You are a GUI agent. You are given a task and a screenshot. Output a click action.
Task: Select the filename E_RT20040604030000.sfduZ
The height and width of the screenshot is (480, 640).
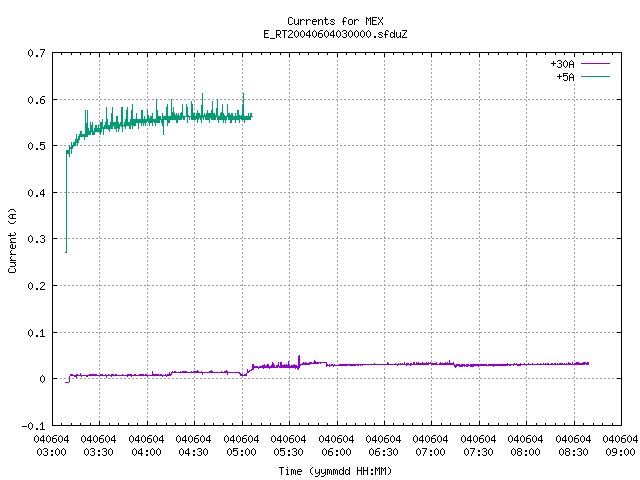335,34
